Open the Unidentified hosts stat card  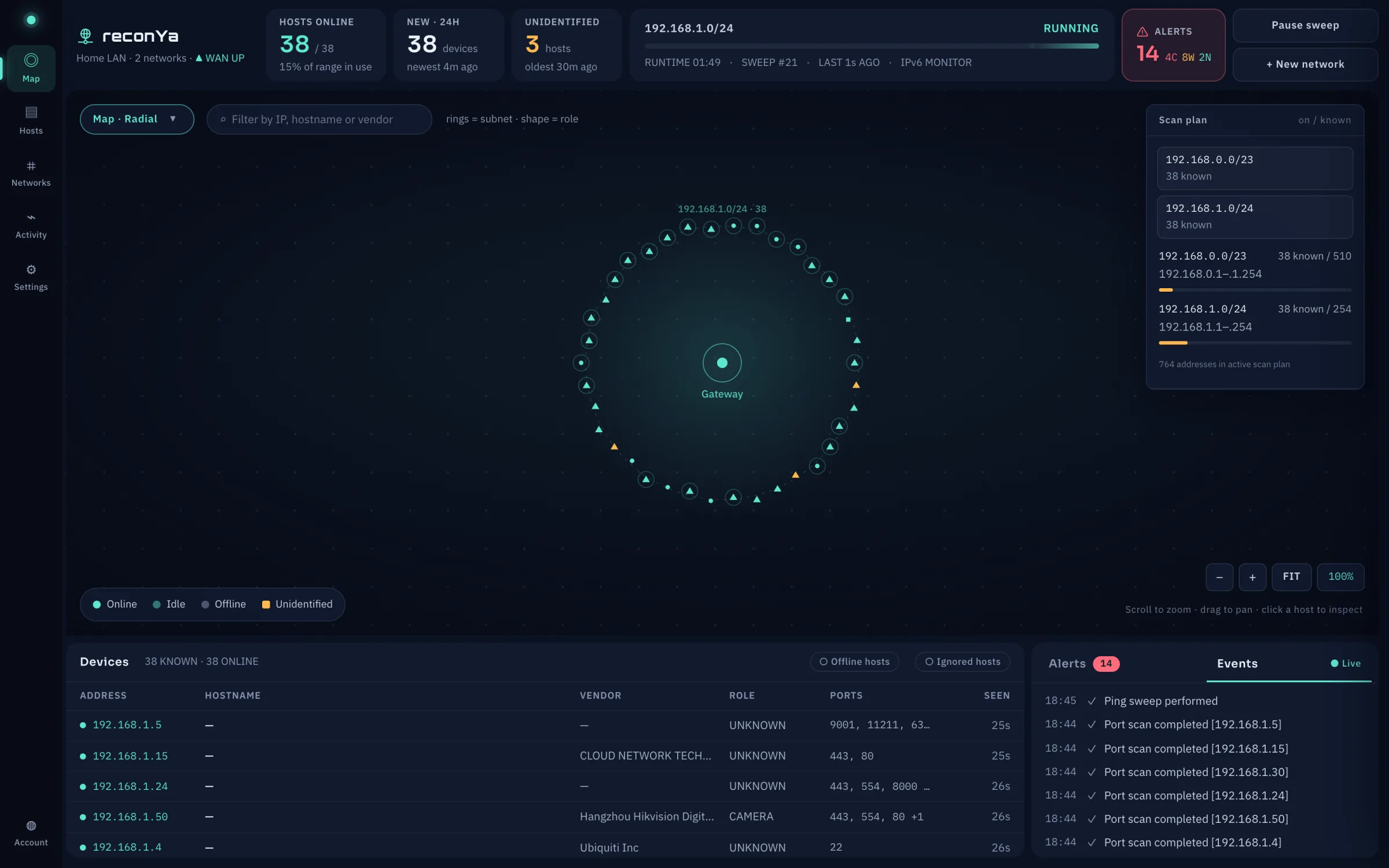[566, 45]
